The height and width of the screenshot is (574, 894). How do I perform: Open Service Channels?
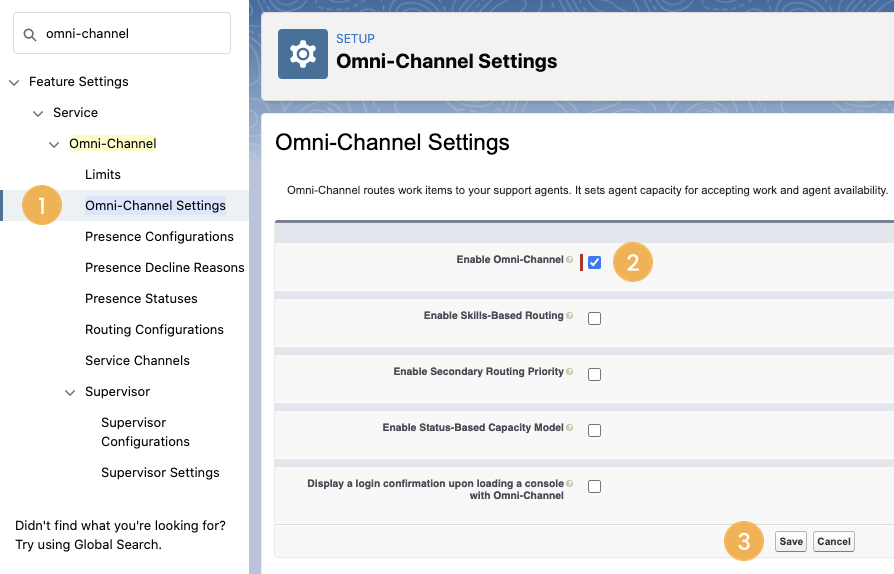(x=137, y=360)
